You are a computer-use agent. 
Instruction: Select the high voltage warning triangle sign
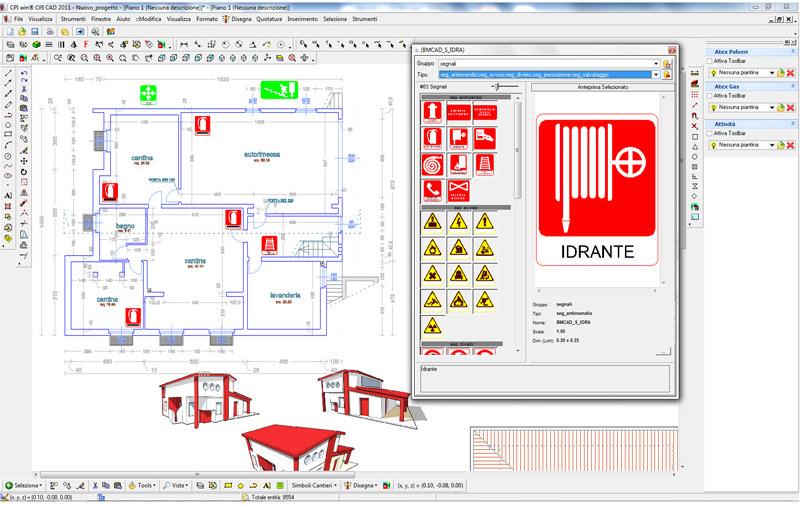[x=459, y=222]
